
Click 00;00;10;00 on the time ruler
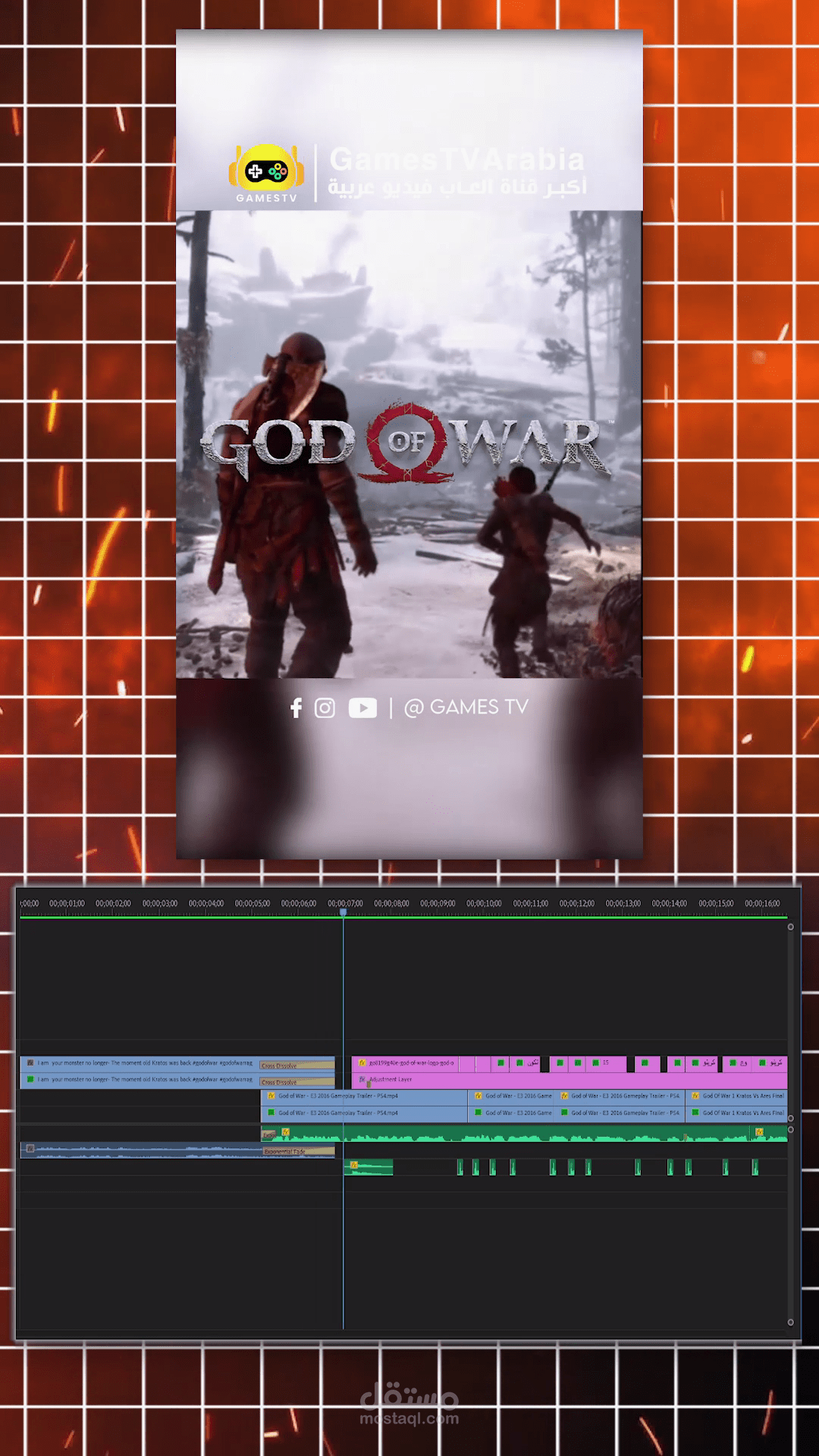[x=484, y=903]
